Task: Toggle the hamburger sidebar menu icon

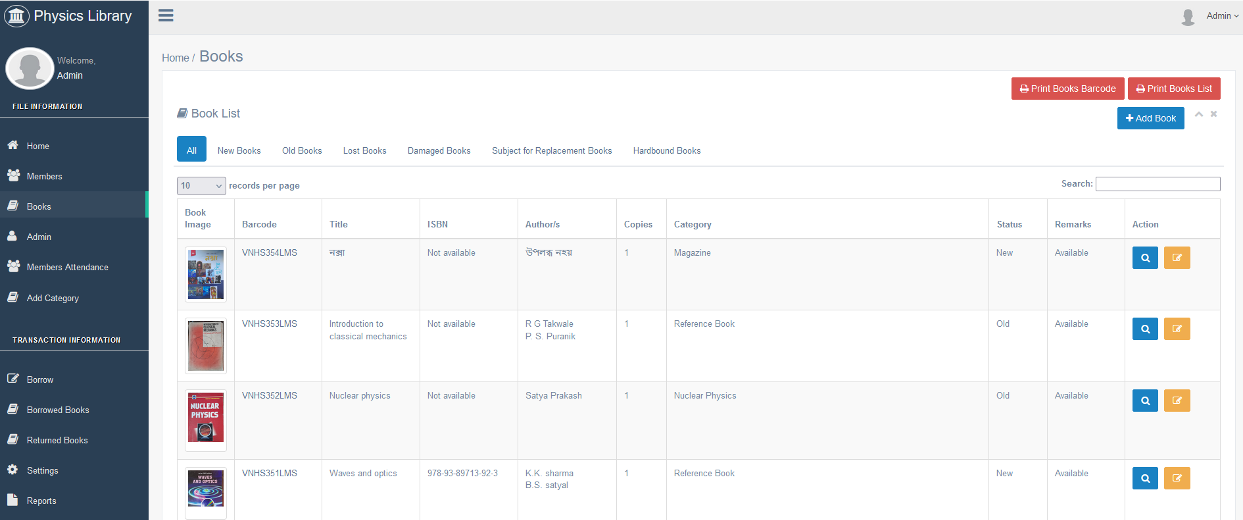Action: point(166,15)
